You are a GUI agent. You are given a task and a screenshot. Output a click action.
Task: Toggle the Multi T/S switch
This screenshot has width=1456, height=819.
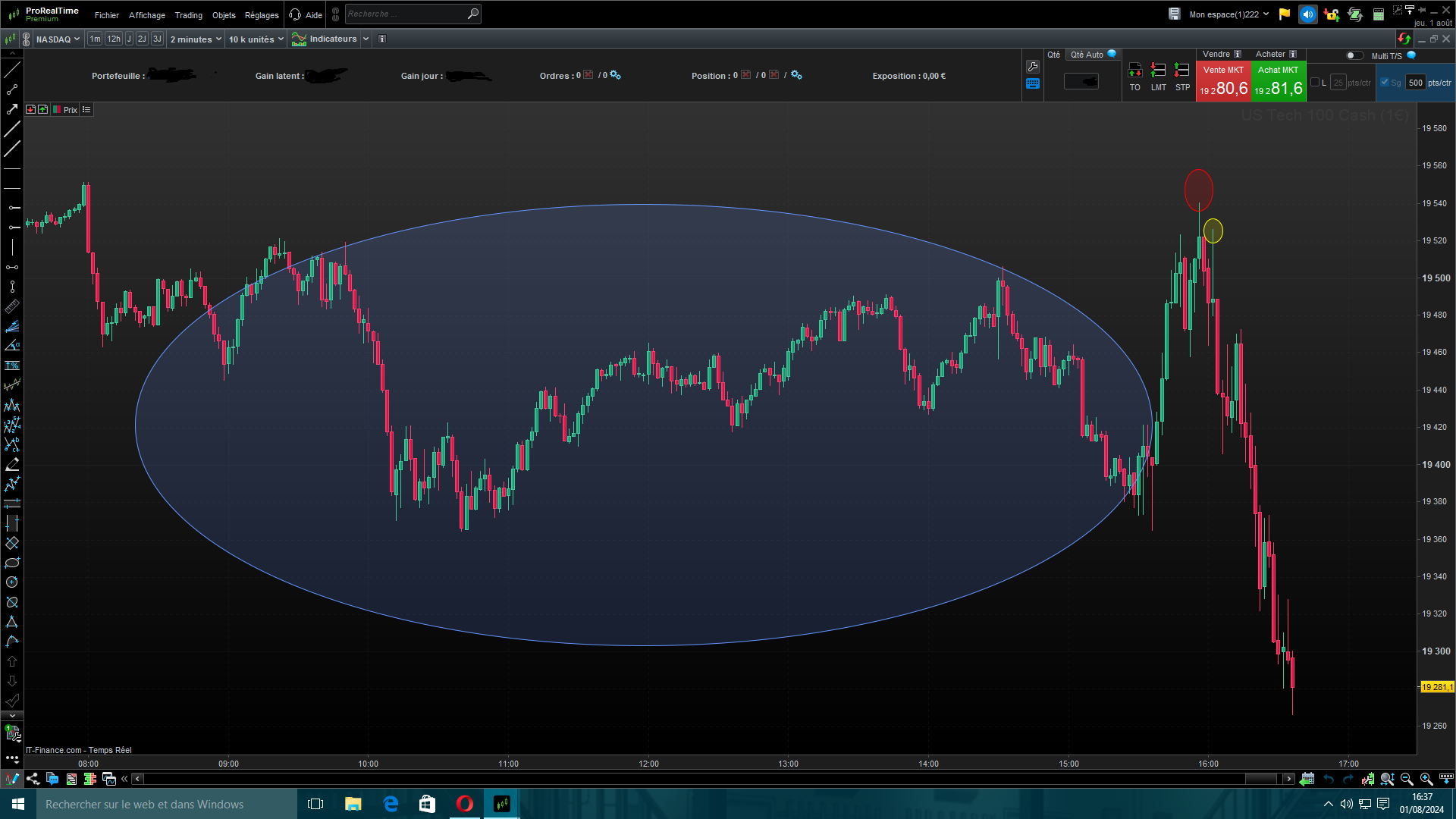click(x=1354, y=55)
